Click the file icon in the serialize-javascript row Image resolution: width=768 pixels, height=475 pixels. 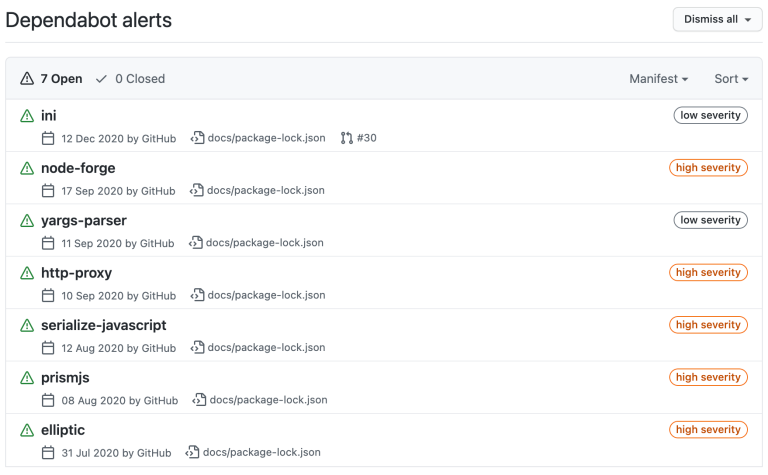[197, 348]
